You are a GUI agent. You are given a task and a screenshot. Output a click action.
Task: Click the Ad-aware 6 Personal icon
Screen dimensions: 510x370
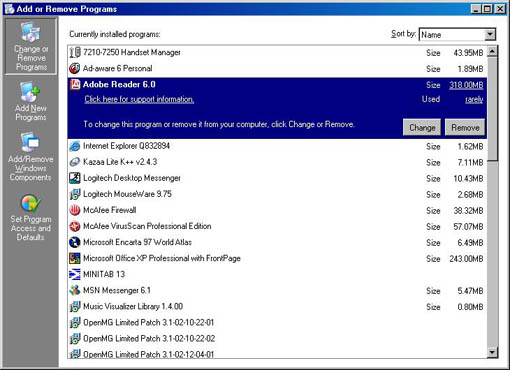pos(75,68)
